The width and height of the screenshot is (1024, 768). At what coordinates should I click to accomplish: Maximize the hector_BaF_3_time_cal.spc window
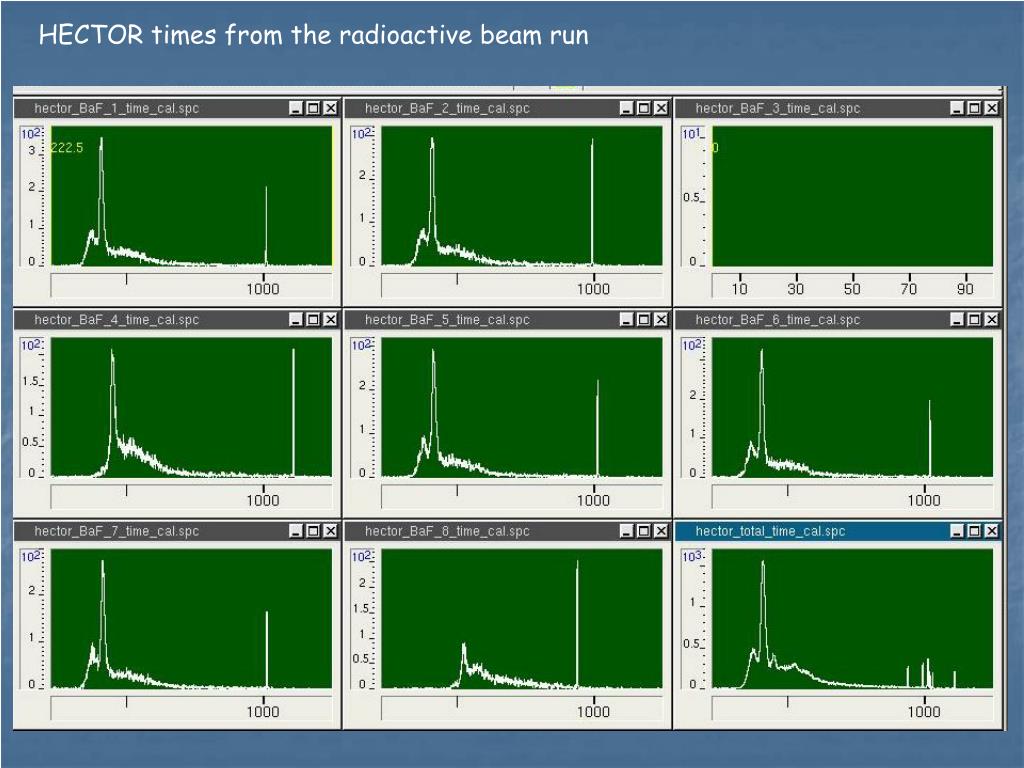click(974, 108)
